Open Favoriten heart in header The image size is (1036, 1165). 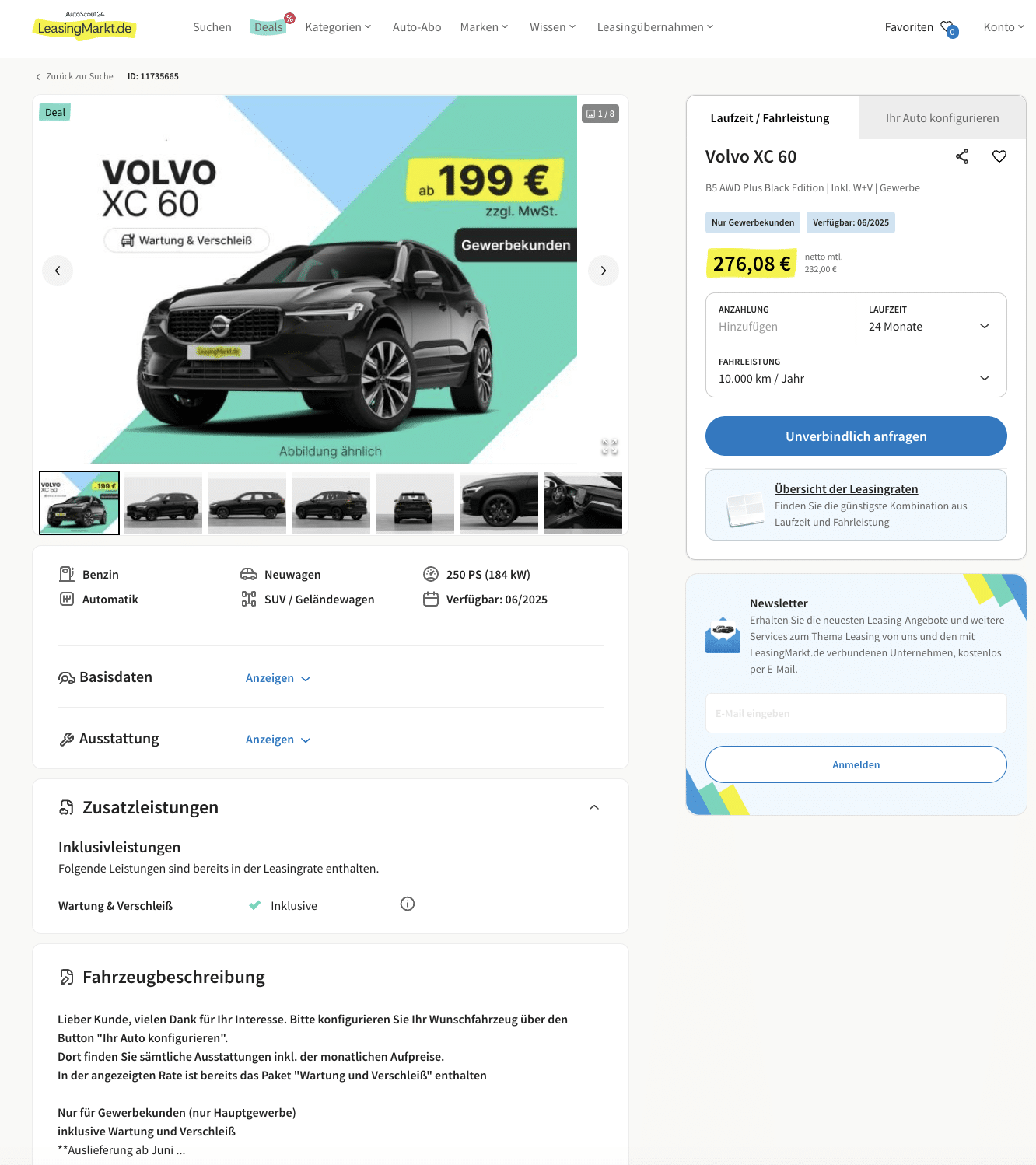(948, 28)
